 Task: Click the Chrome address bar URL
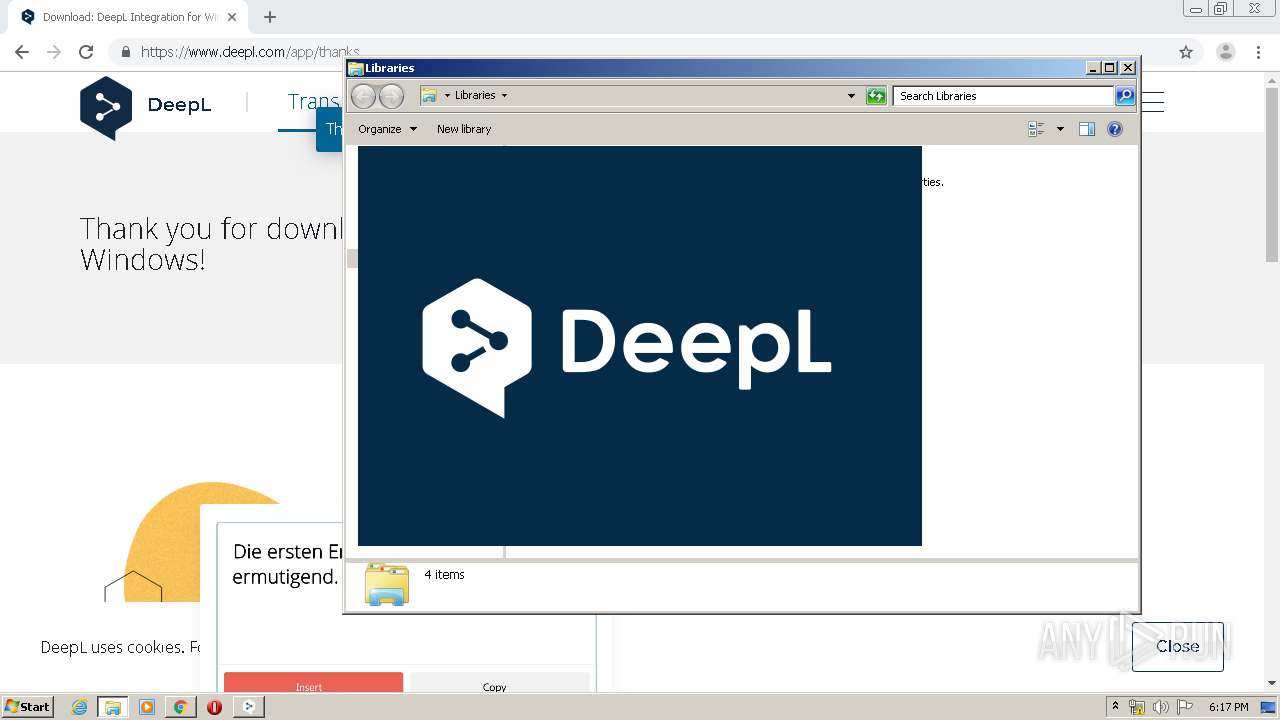[x=250, y=52]
